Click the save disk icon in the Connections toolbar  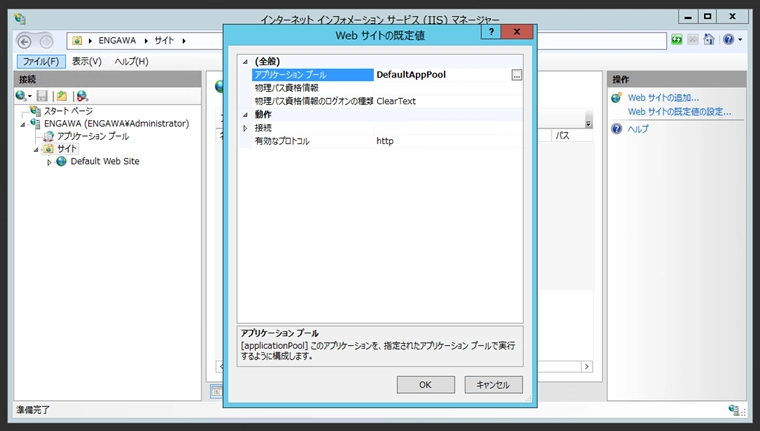coord(42,96)
